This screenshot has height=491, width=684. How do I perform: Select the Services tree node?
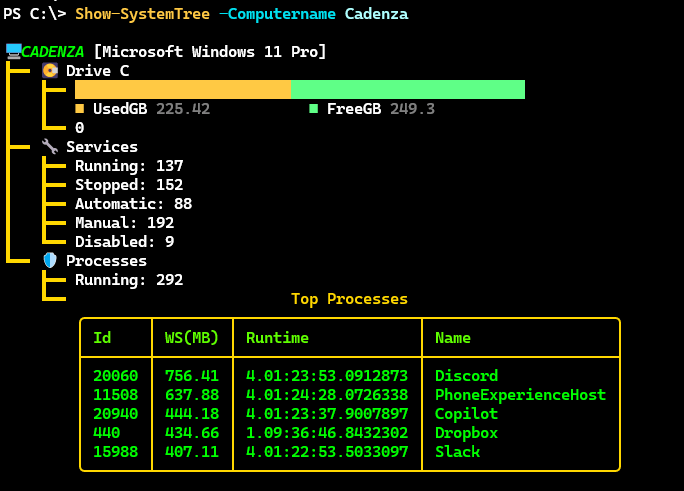(x=102, y=147)
